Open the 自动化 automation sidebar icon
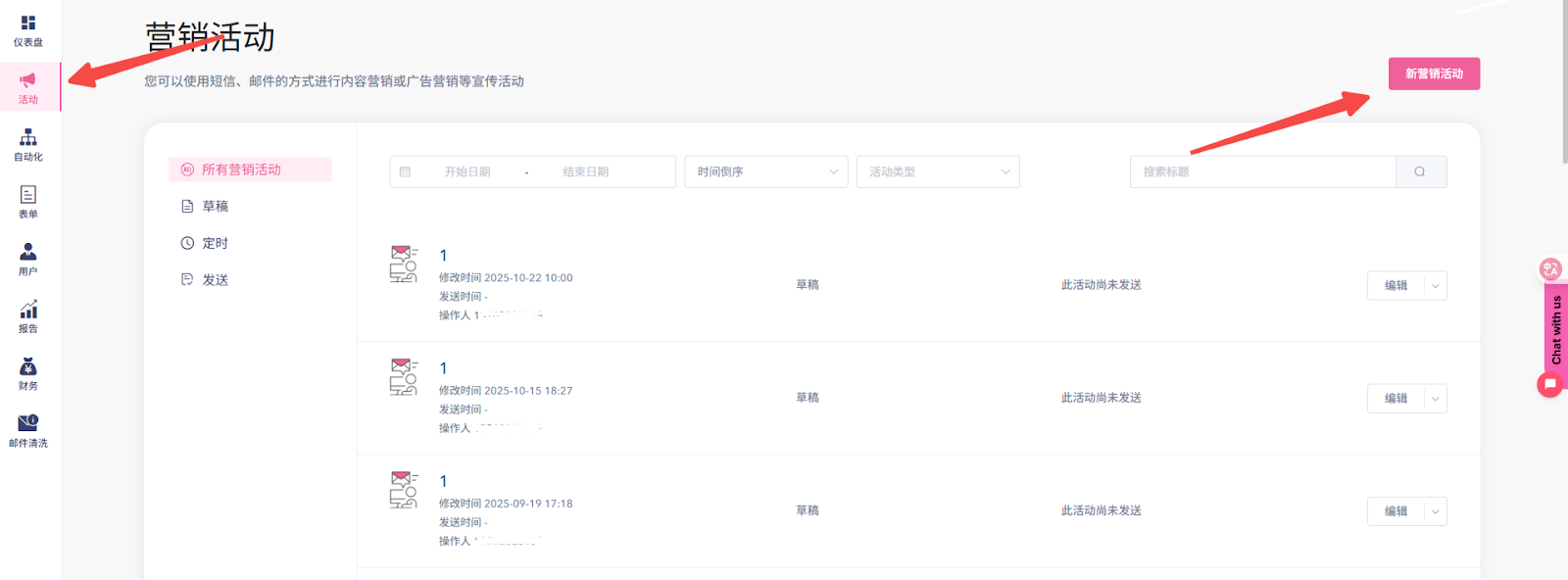The image size is (1568, 580). (x=28, y=138)
